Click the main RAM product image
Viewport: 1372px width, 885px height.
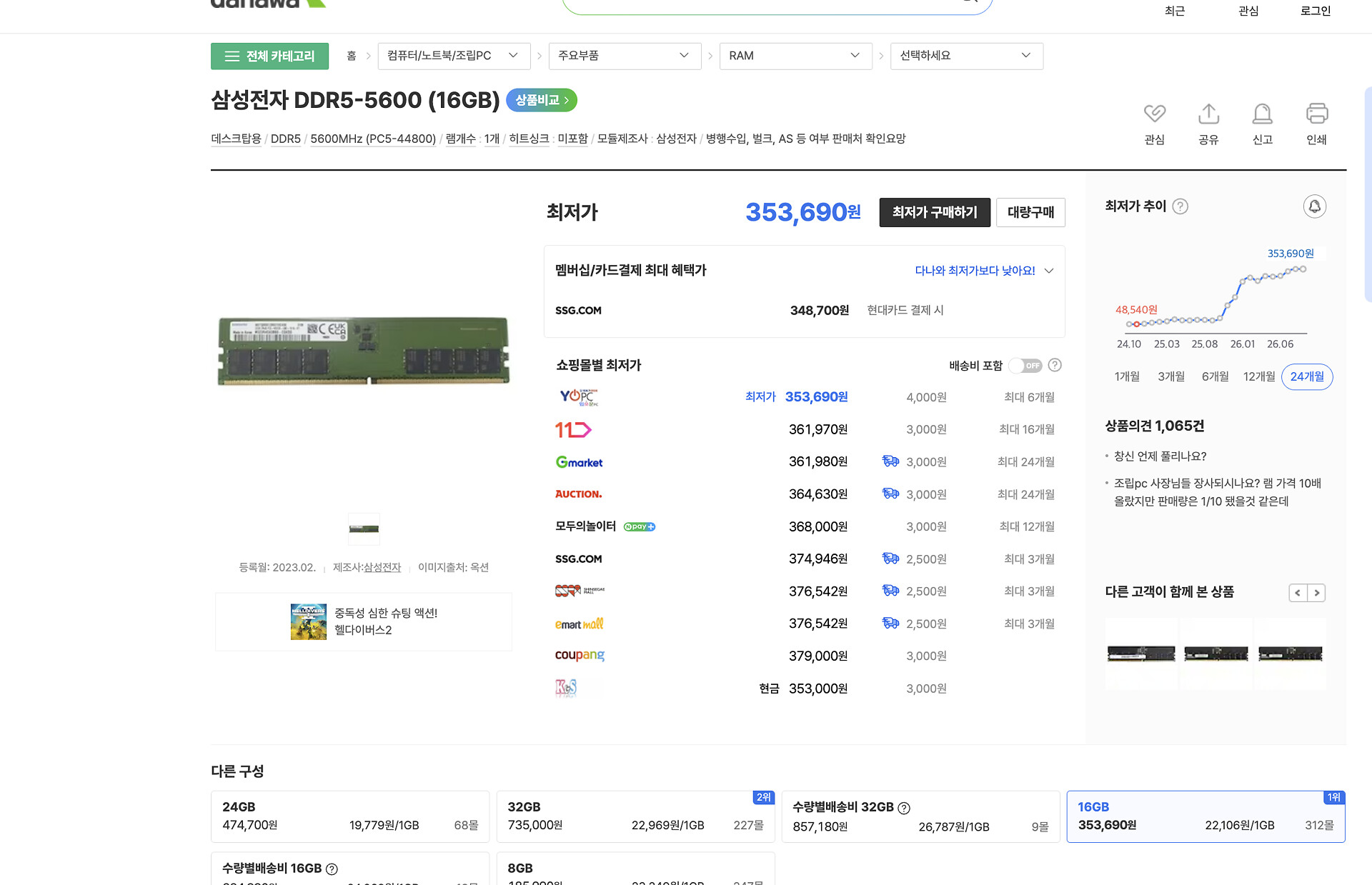(364, 351)
